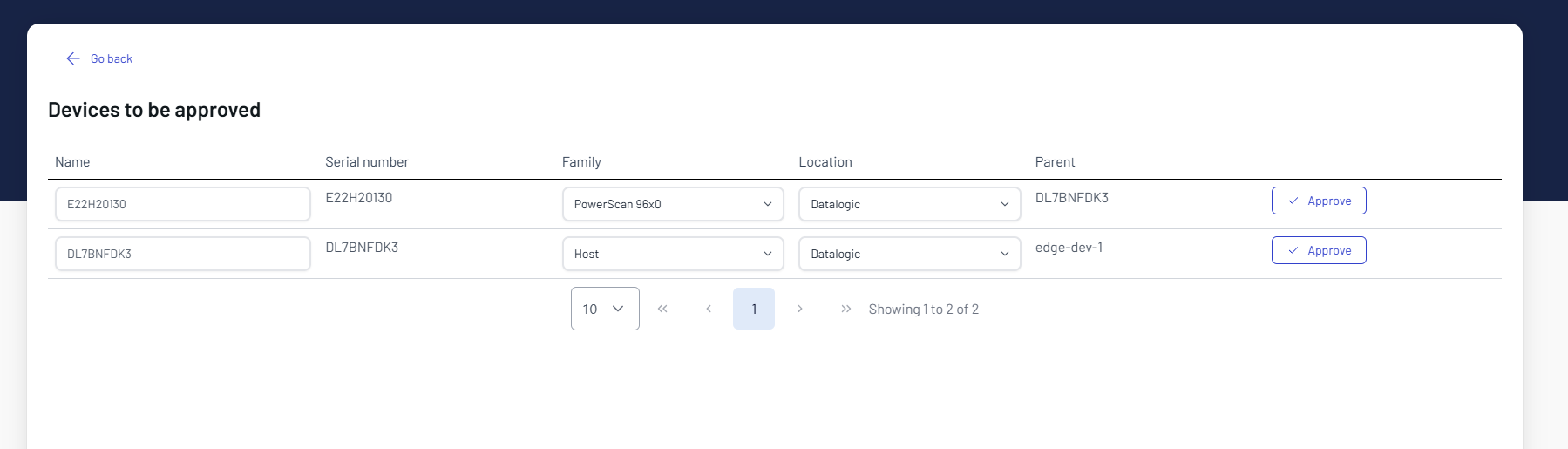Click the Serial number column header
1568x449 pixels.
(x=367, y=162)
